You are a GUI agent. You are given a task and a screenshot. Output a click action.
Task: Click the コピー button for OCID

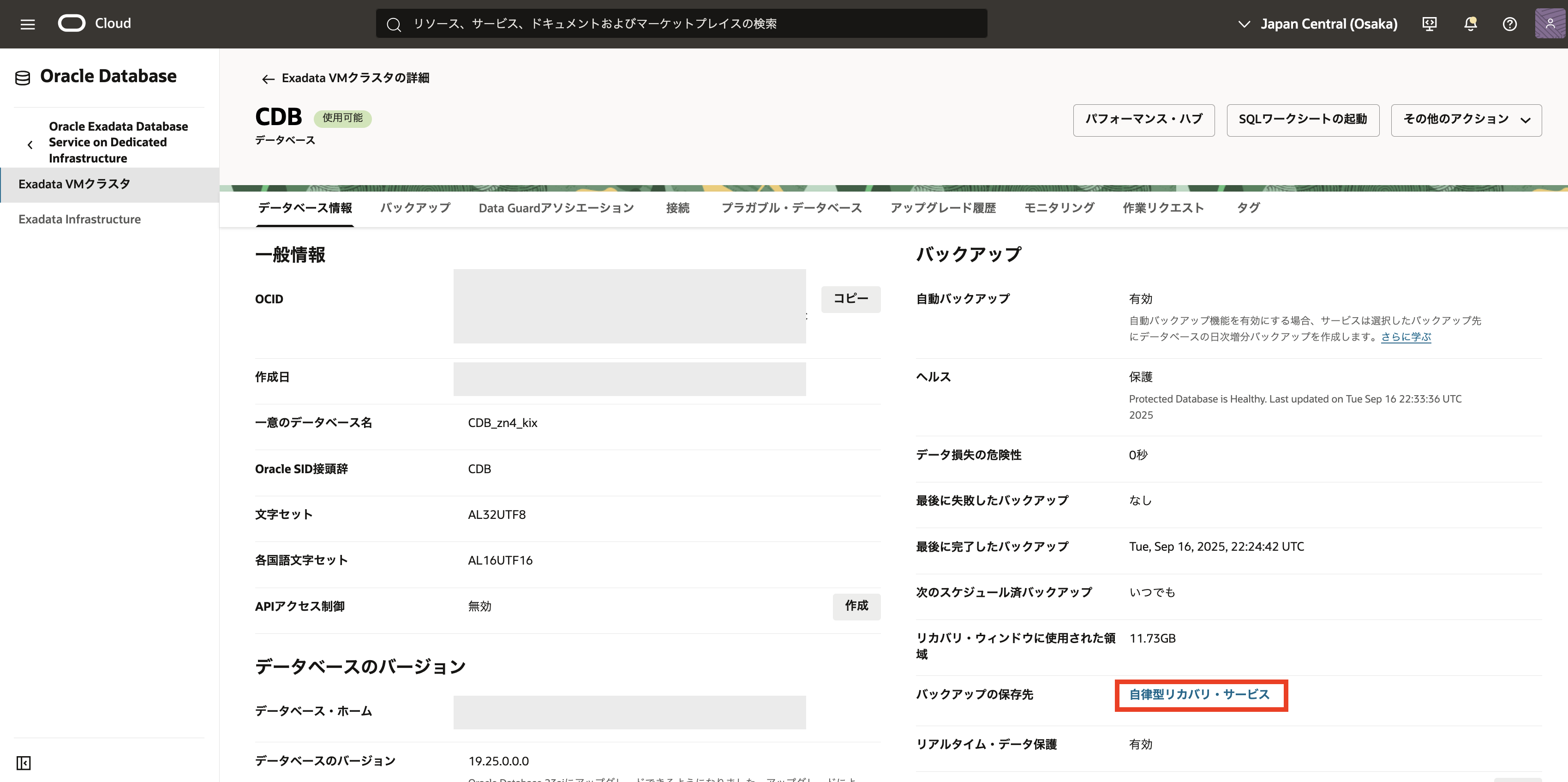coord(850,298)
